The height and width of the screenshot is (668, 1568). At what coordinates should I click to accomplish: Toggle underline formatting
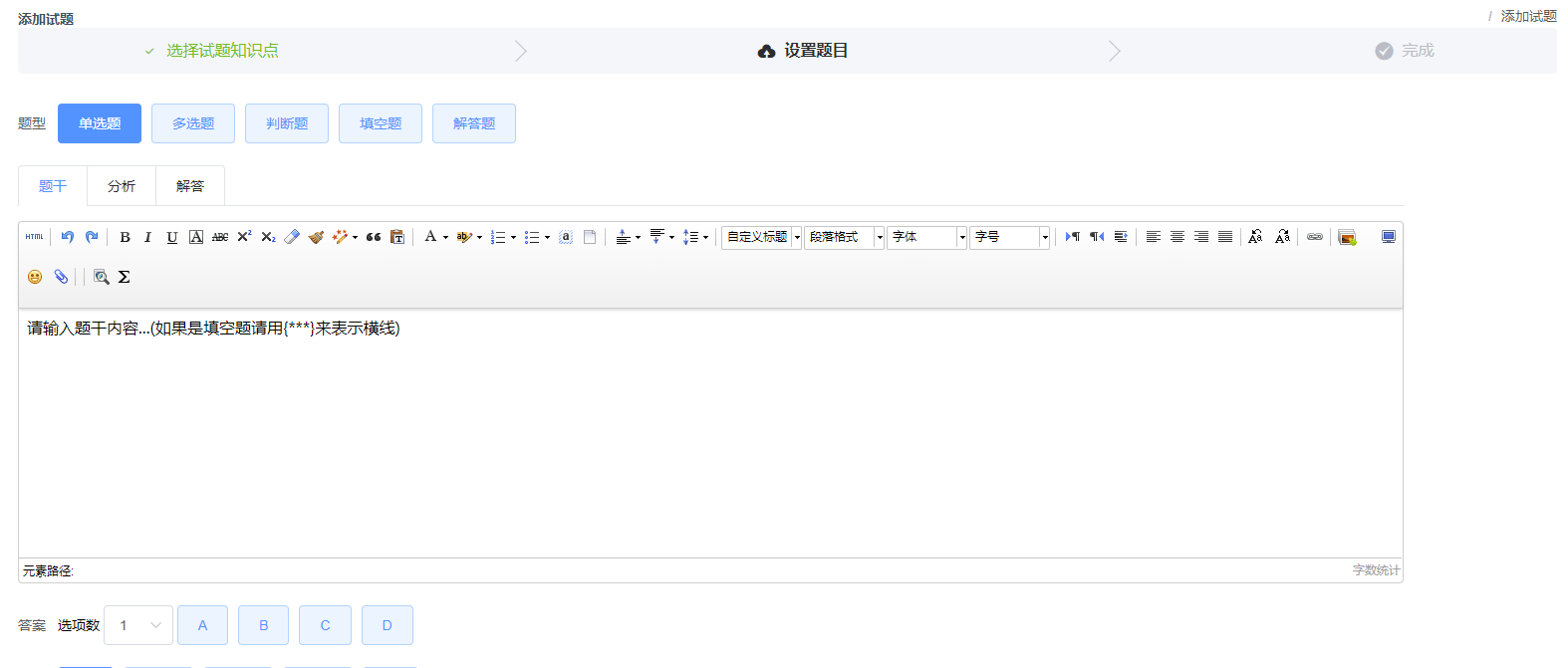click(x=172, y=237)
